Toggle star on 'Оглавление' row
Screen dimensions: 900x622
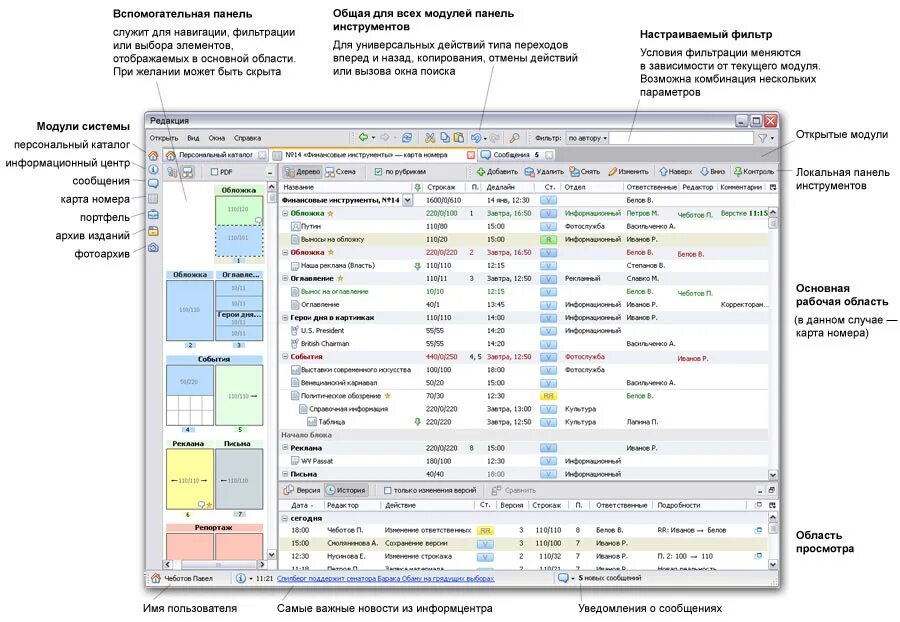point(340,278)
